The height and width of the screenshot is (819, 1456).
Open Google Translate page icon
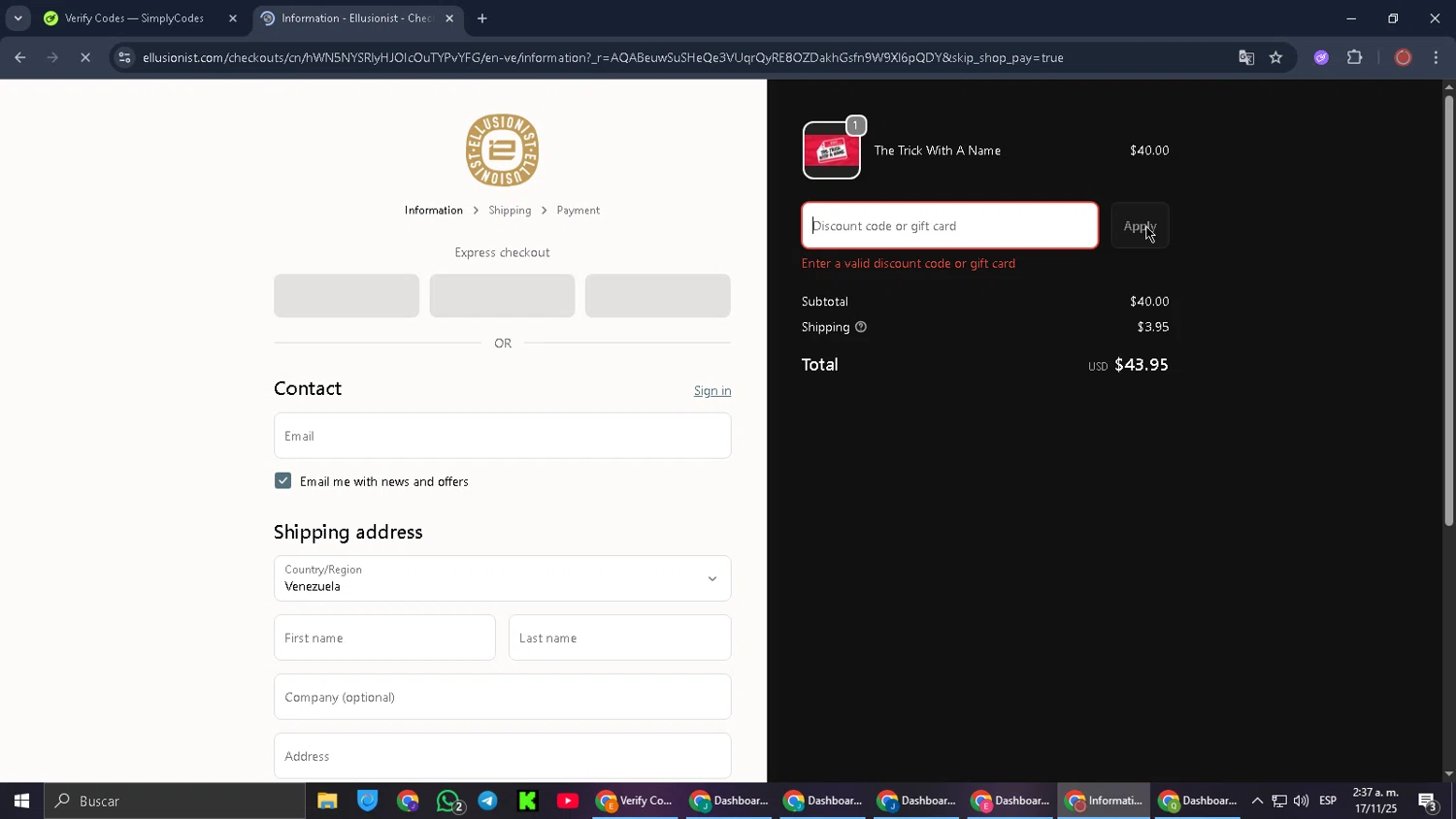click(x=1246, y=58)
